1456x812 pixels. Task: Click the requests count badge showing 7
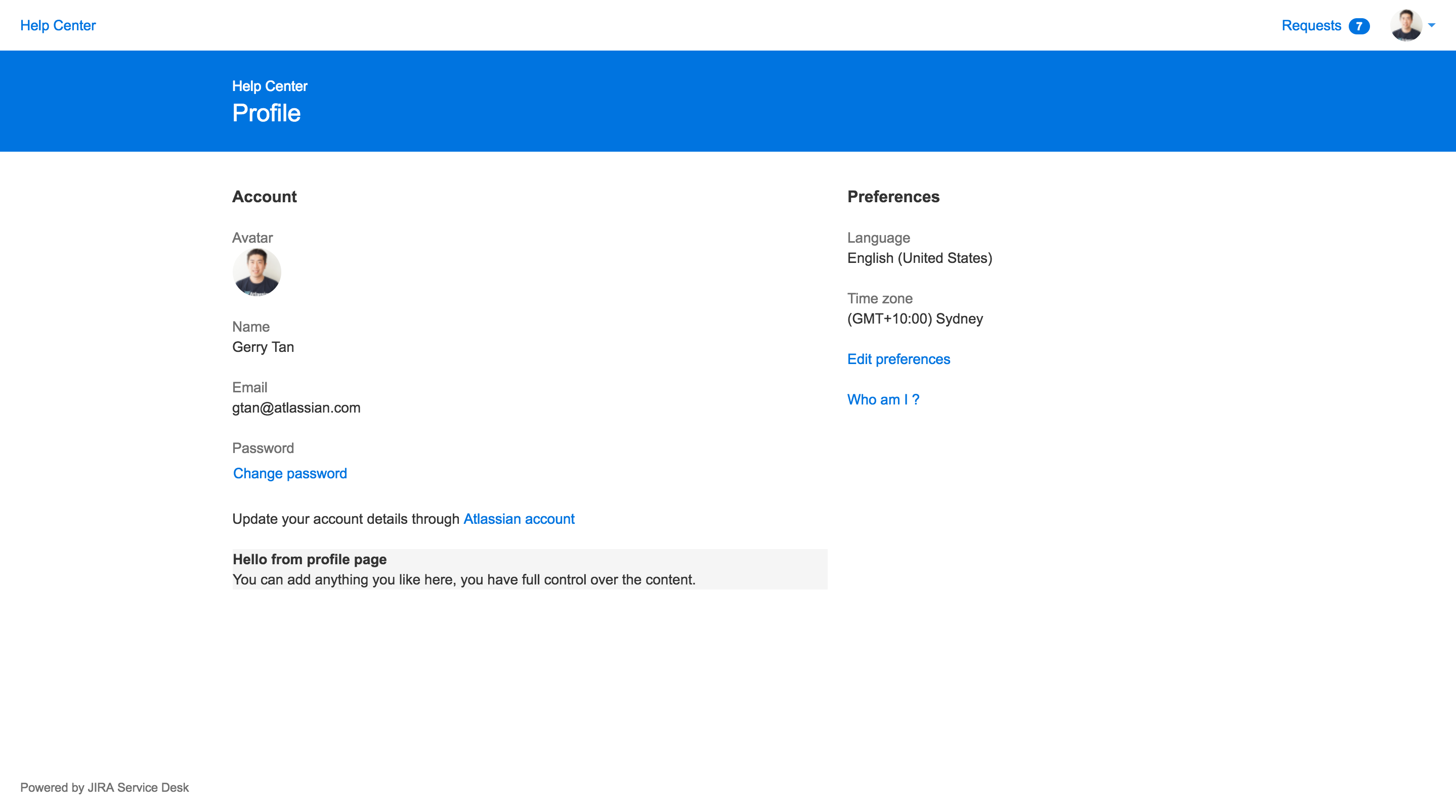1359,26
